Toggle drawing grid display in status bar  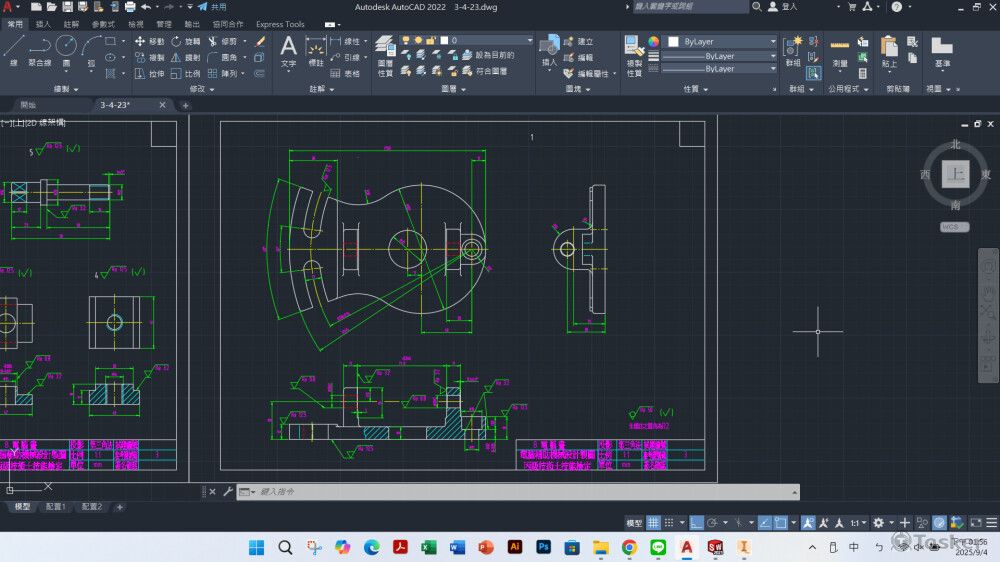[653, 522]
